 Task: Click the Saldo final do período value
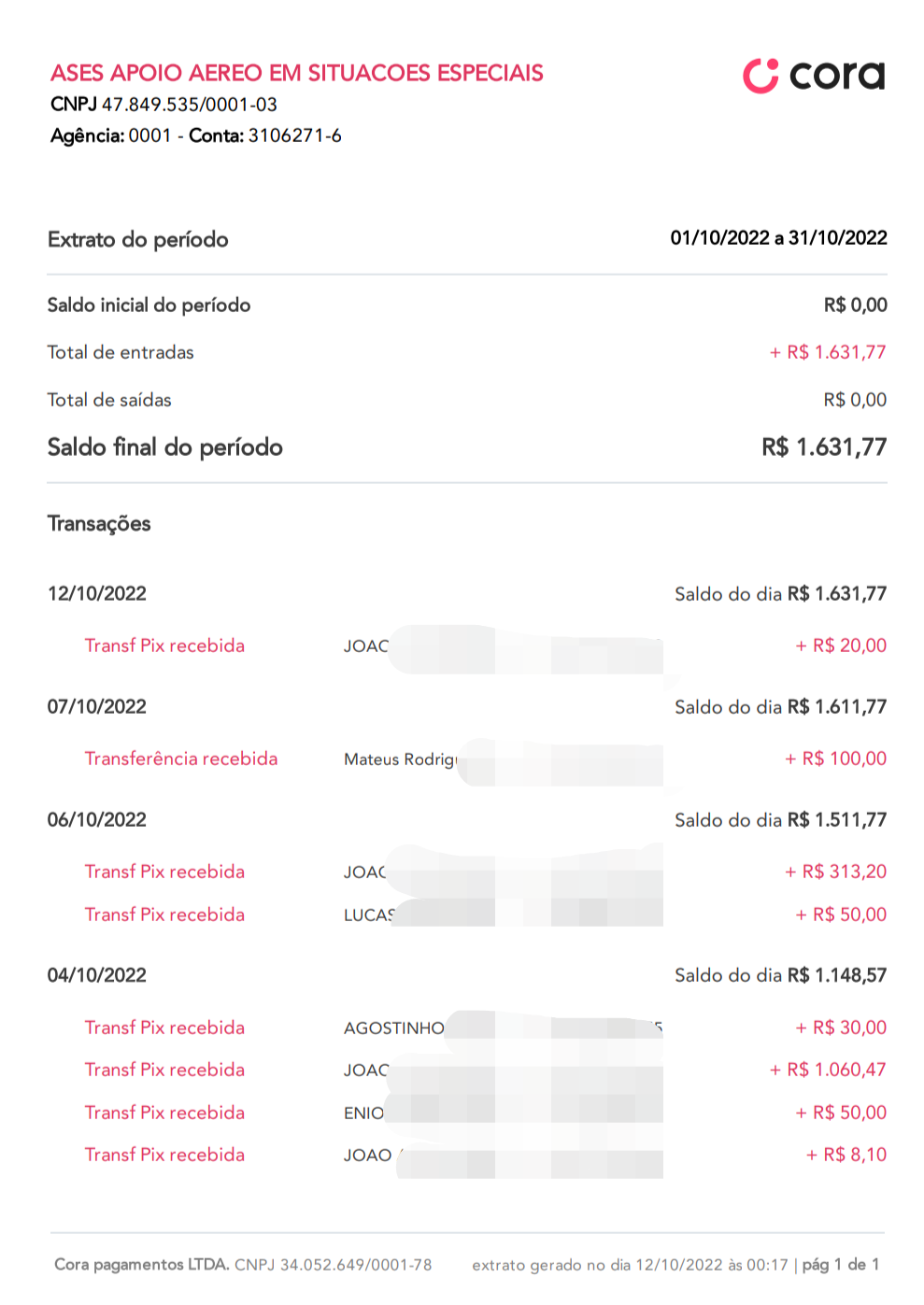coord(824,447)
